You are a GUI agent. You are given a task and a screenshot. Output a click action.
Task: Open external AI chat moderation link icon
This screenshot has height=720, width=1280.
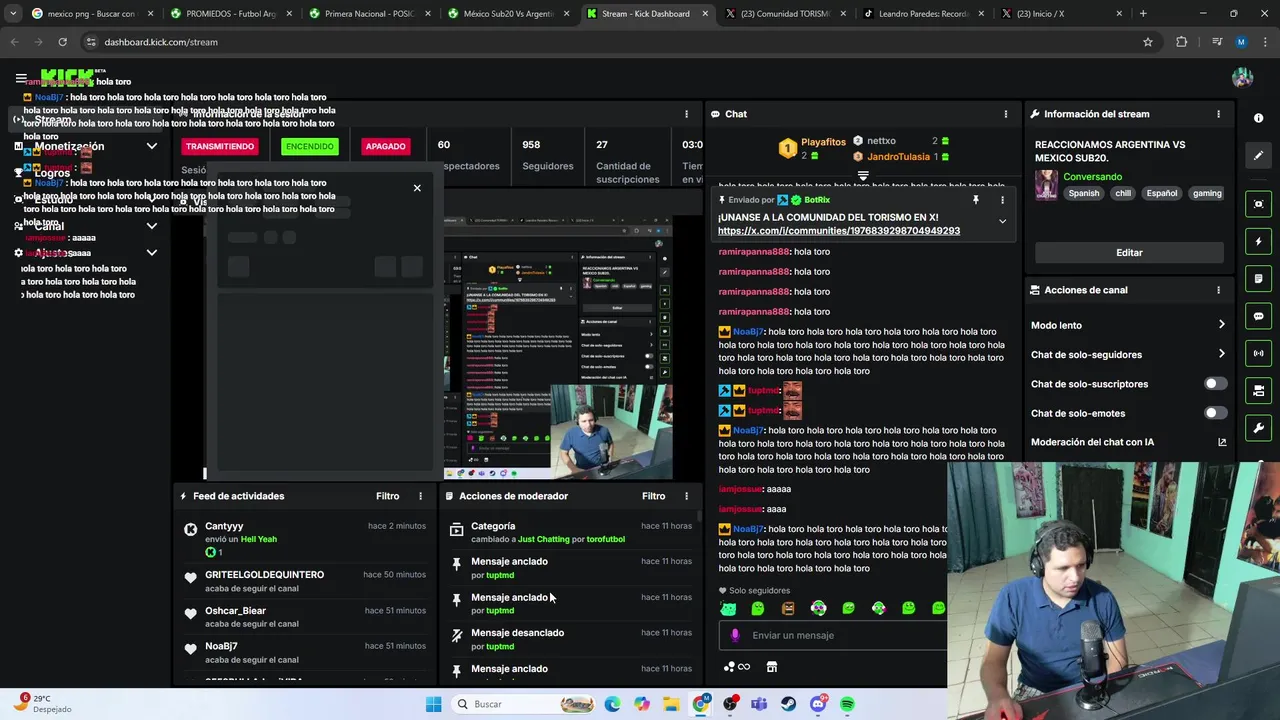1222,442
